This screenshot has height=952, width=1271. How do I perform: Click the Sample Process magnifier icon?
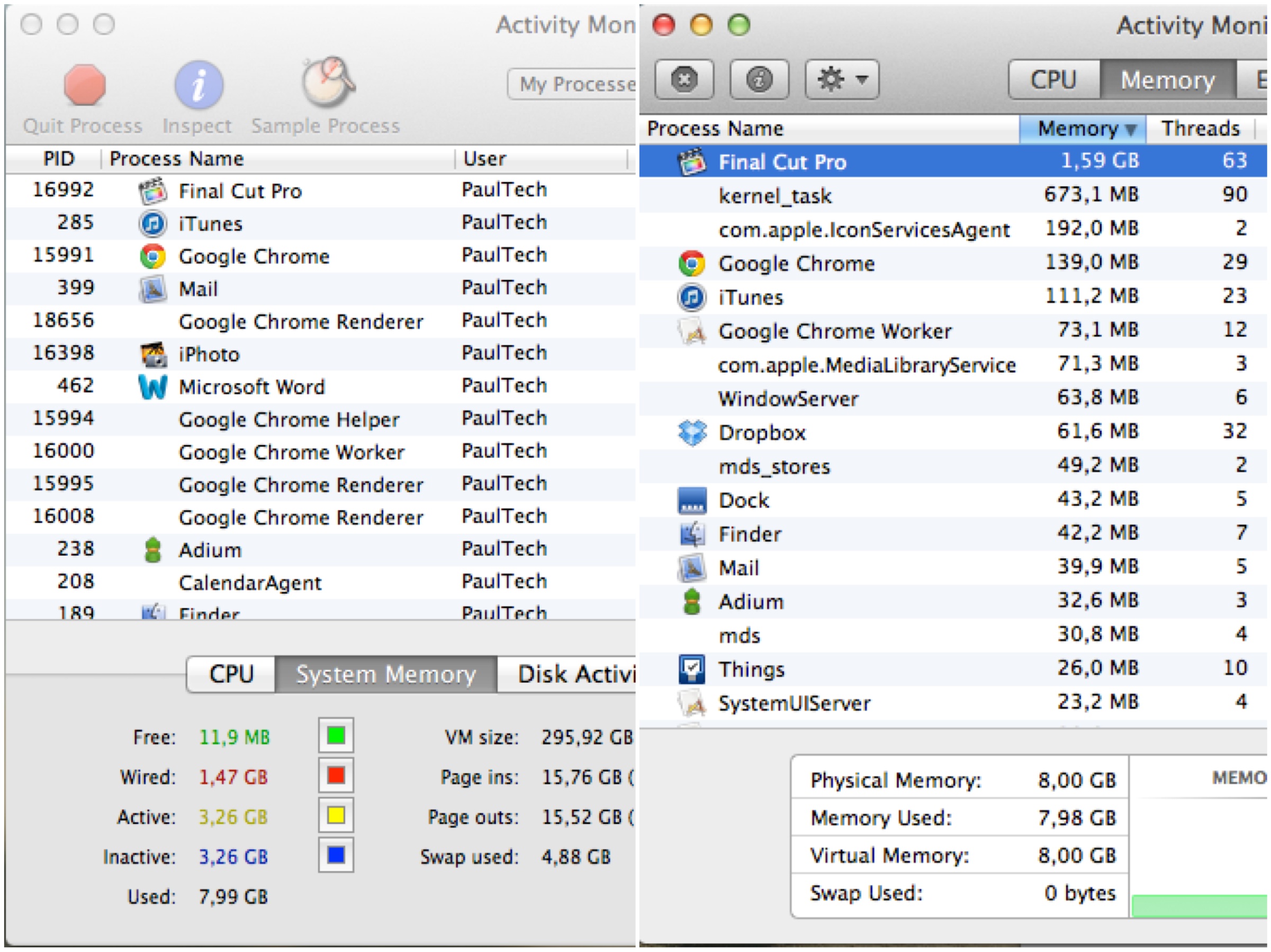(328, 82)
